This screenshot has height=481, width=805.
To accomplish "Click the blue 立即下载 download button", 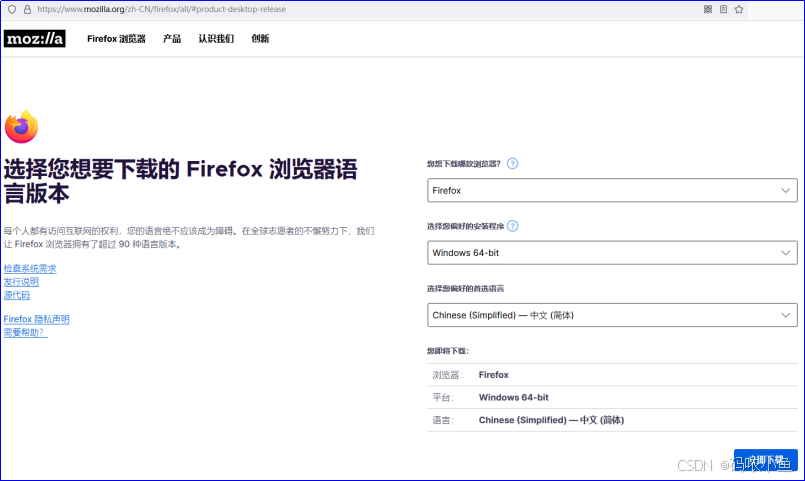I will 765,460.
